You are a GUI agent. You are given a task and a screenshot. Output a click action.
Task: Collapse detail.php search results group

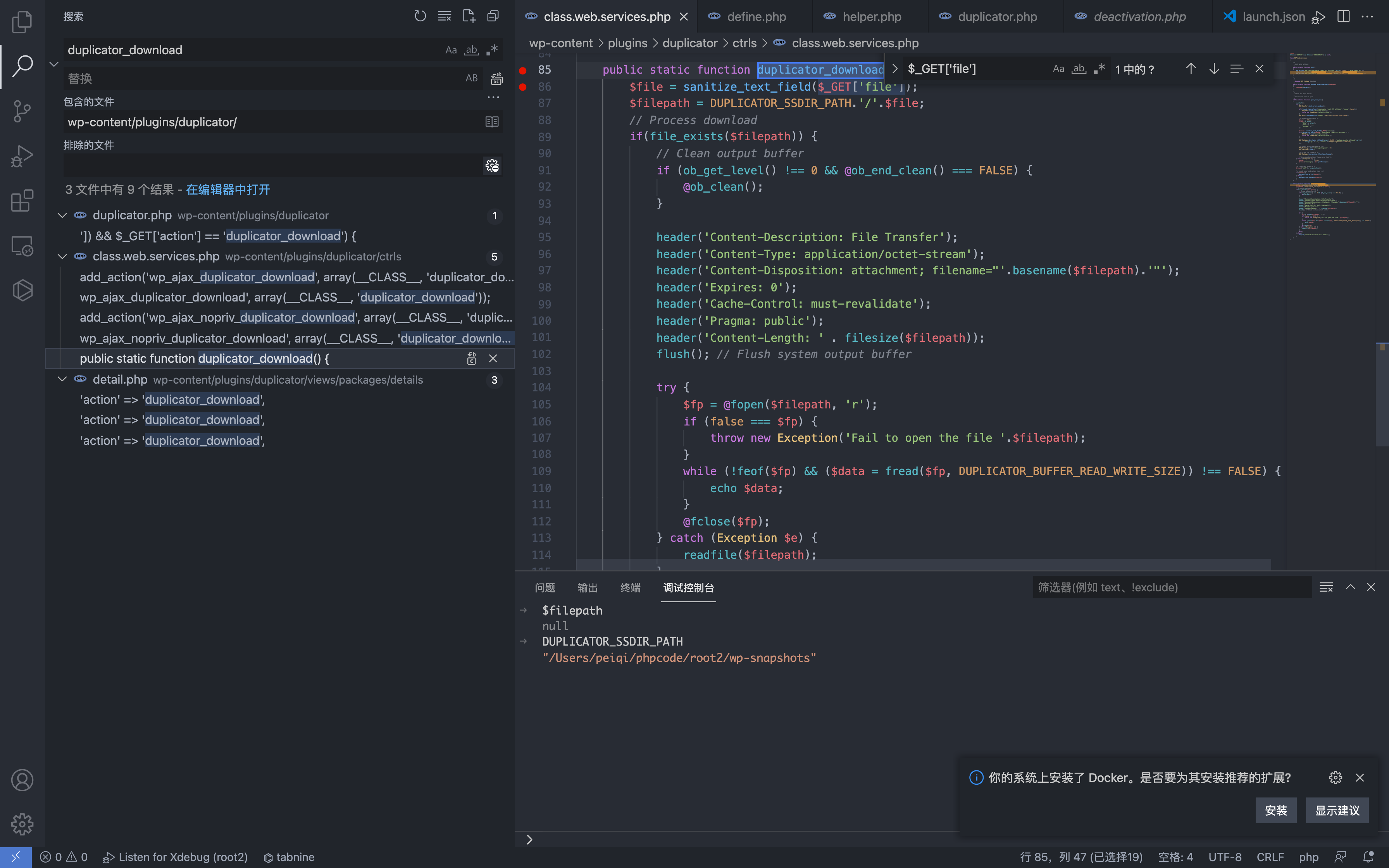62,379
